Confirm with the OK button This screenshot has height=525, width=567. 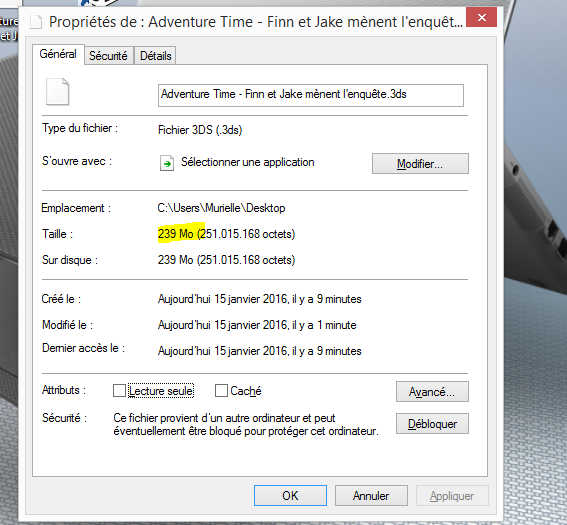click(290, 496)
